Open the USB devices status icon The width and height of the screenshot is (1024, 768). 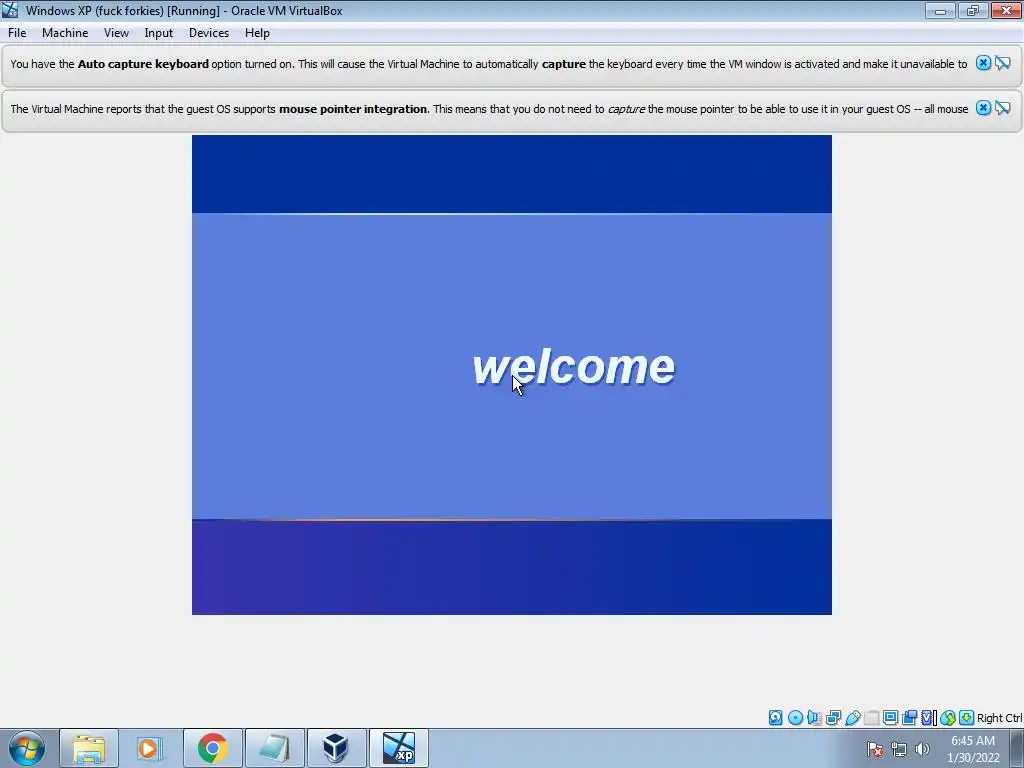coord(852,718)
